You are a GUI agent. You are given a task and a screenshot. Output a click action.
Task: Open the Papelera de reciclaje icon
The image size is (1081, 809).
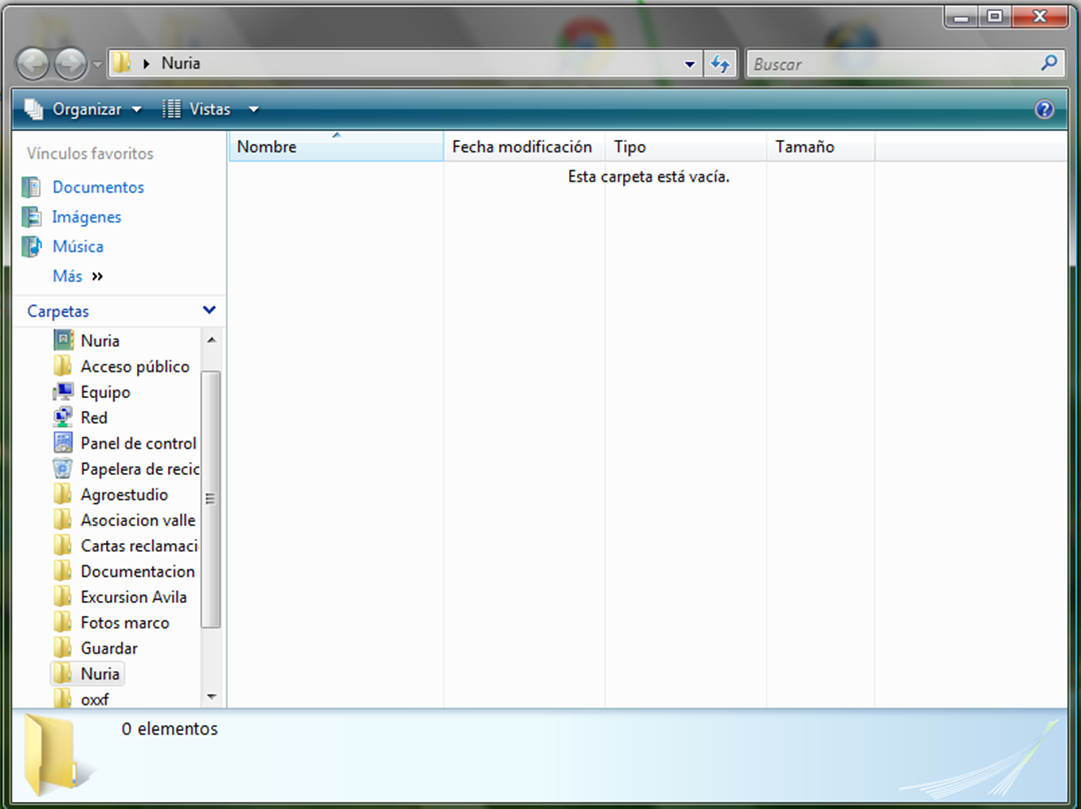pos(63,469)
